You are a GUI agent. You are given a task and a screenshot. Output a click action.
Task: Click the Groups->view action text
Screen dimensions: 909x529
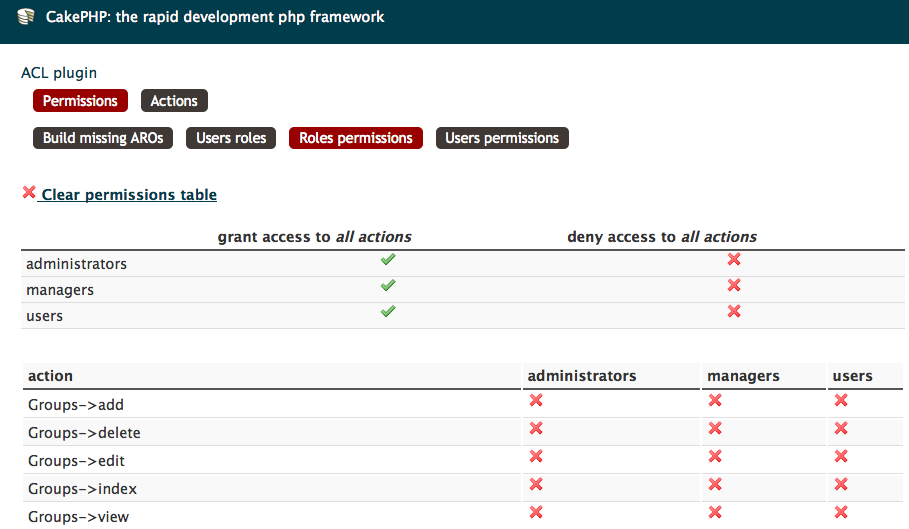click(78, 516)
